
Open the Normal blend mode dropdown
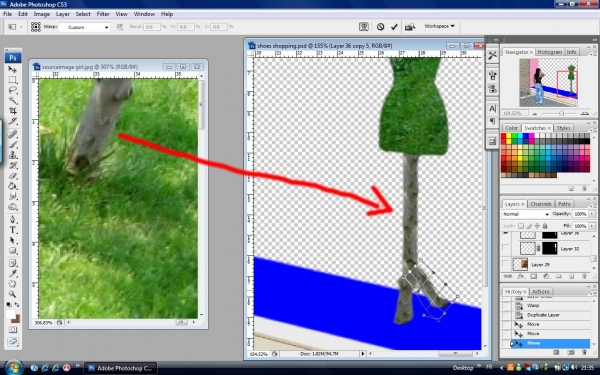526,214
